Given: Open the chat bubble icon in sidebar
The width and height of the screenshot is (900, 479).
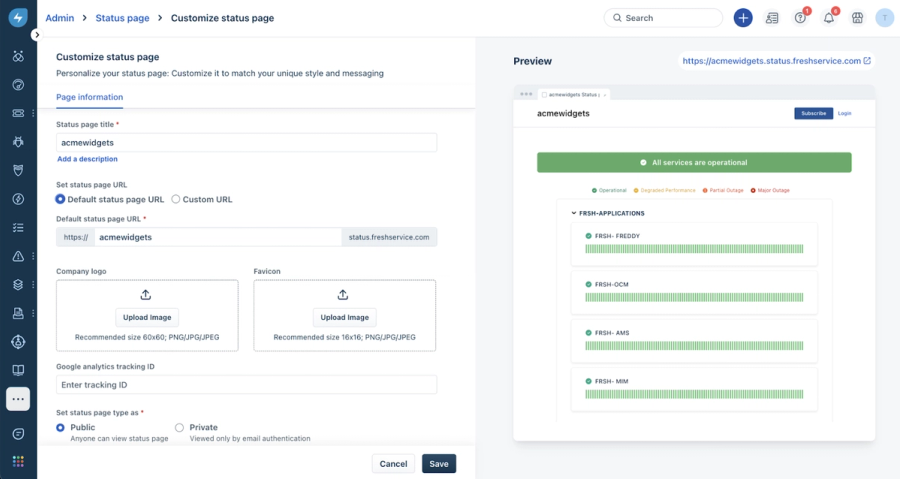Looking at the screenshot, I should [x=18, y=434].
